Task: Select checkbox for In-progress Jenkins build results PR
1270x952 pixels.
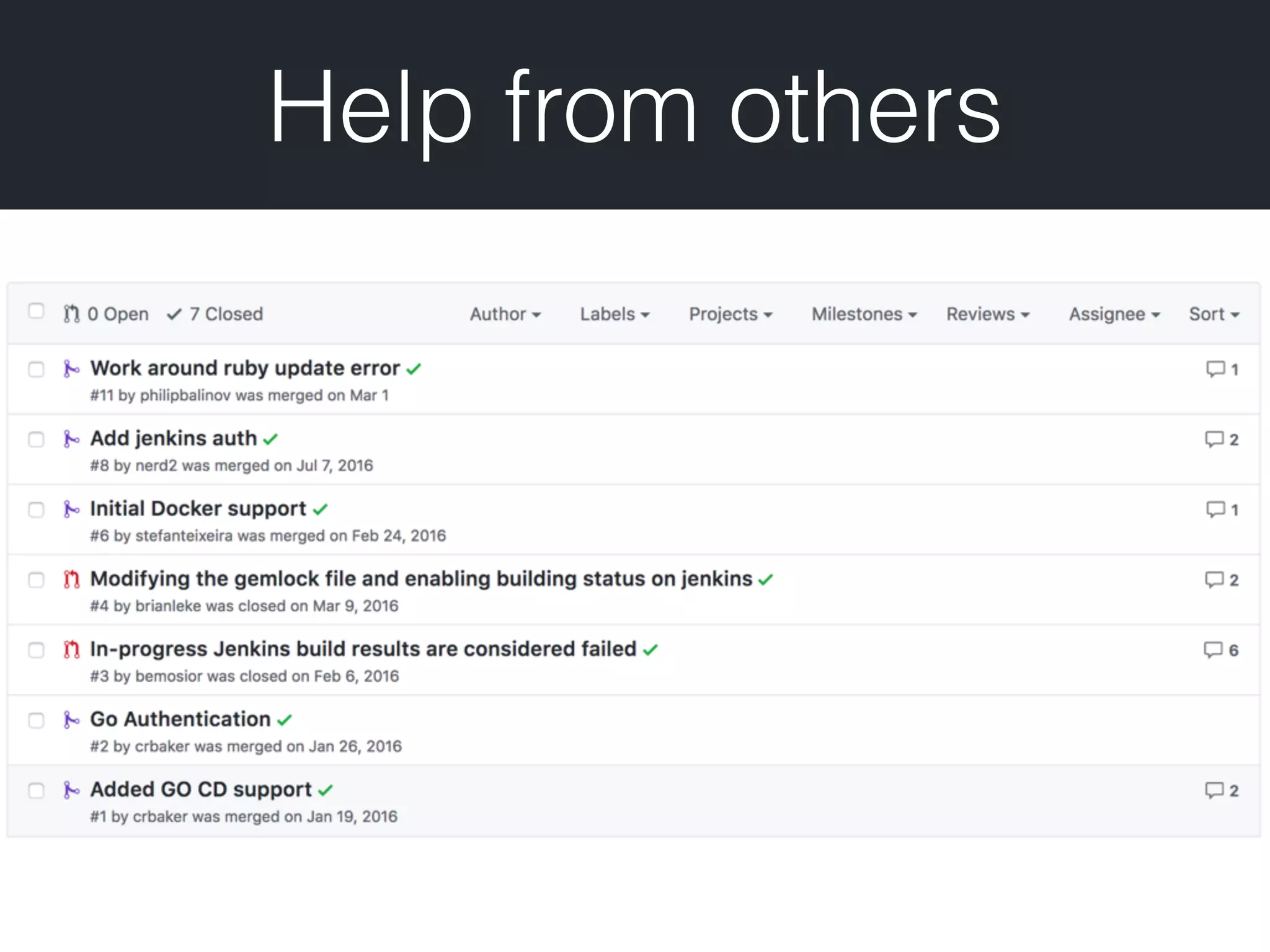Action: [x=37, y=650]
